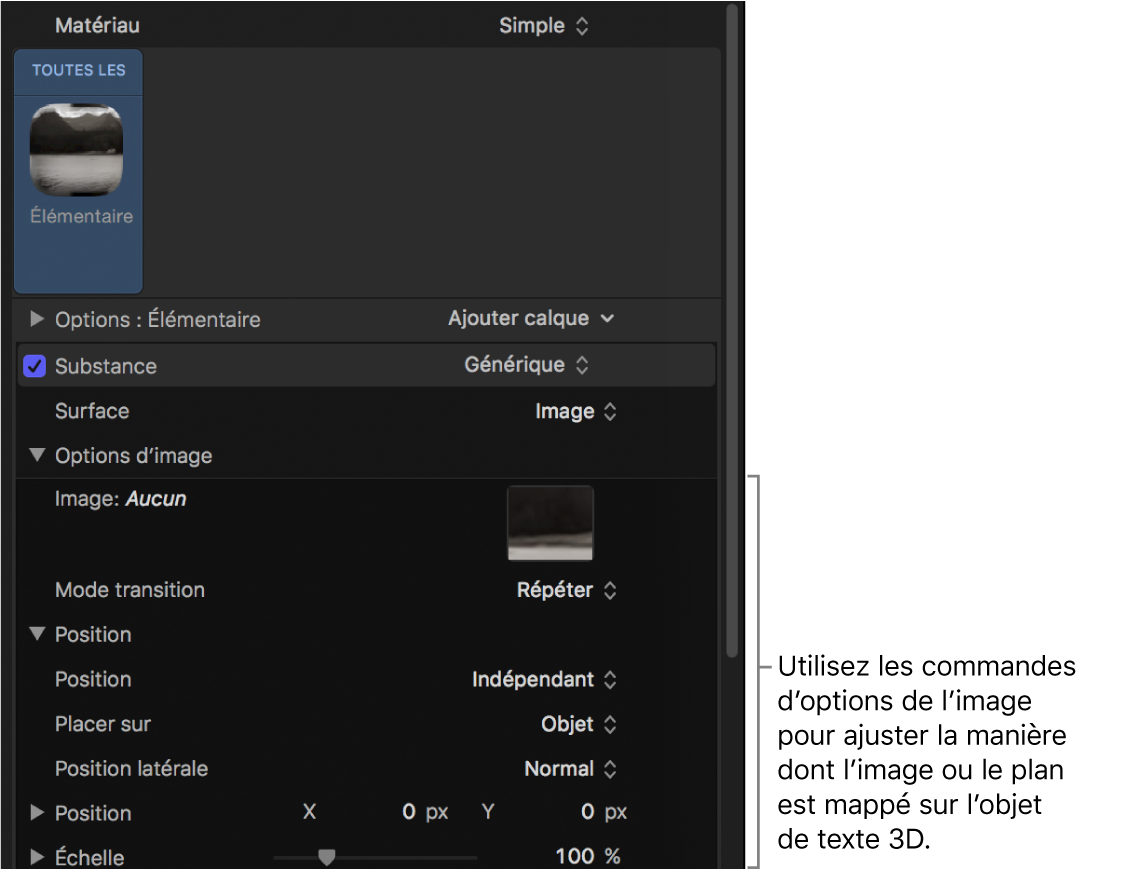Expand the Position X Y triangle

[37, 813]
